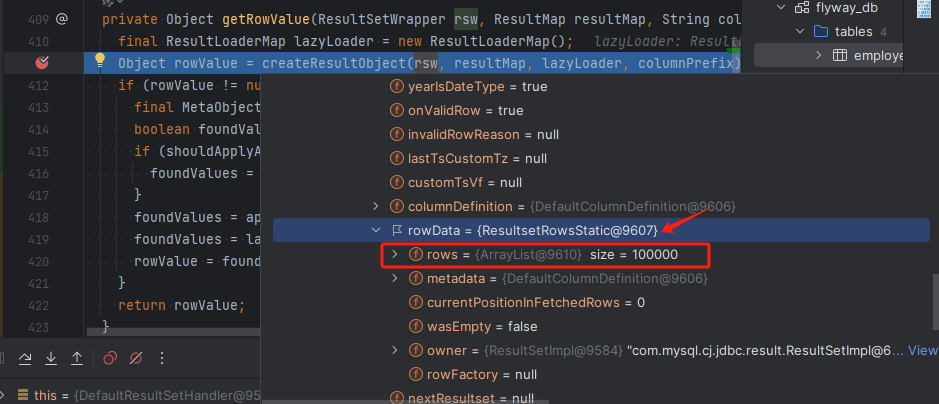Expand the employee table node
Image resolution: width=939 pixels, height=404 pixels.
817,54
